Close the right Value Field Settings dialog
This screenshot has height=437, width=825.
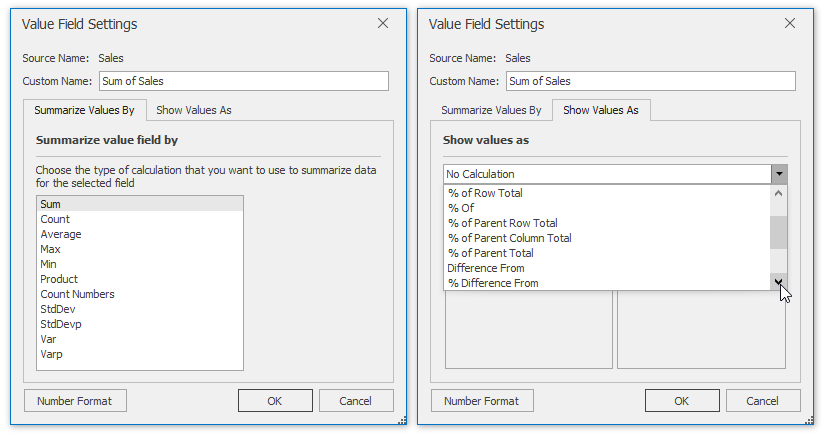[x=790, y=24]
